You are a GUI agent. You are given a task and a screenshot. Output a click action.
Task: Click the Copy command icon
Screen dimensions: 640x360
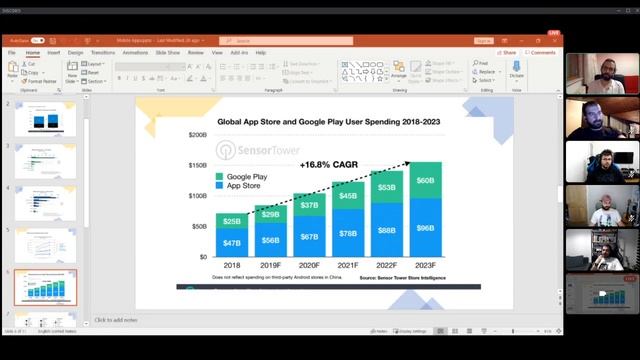[x=24, y=73]
